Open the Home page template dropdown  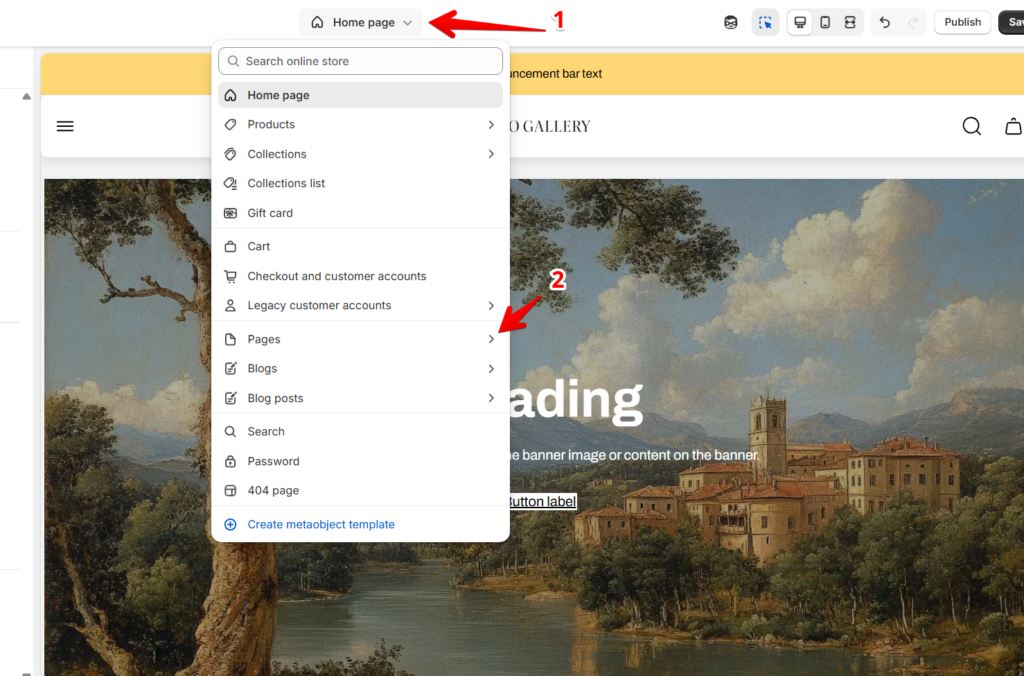click(360, 22)
